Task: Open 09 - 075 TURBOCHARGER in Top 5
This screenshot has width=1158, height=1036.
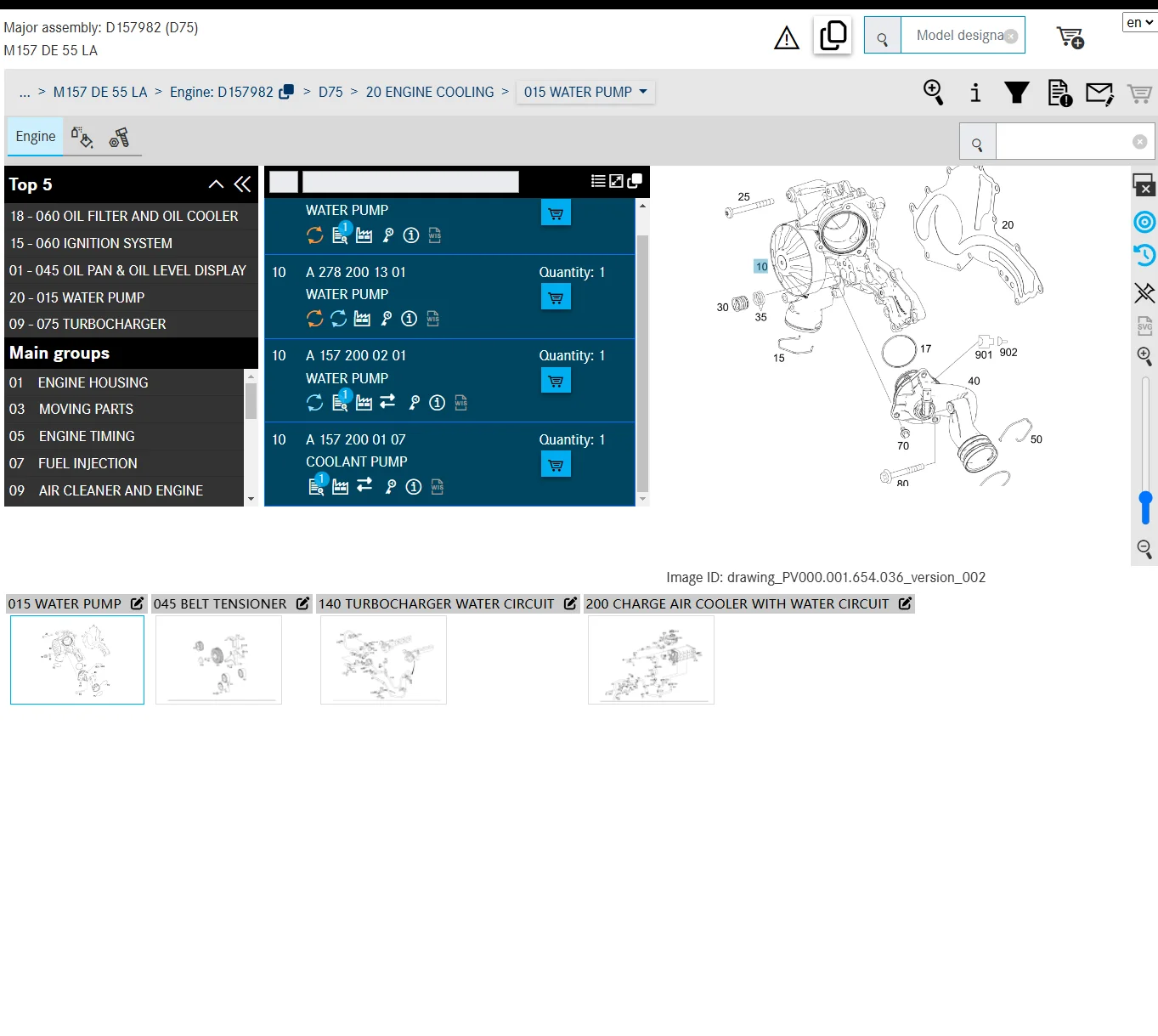Action: tap(131, 324)
